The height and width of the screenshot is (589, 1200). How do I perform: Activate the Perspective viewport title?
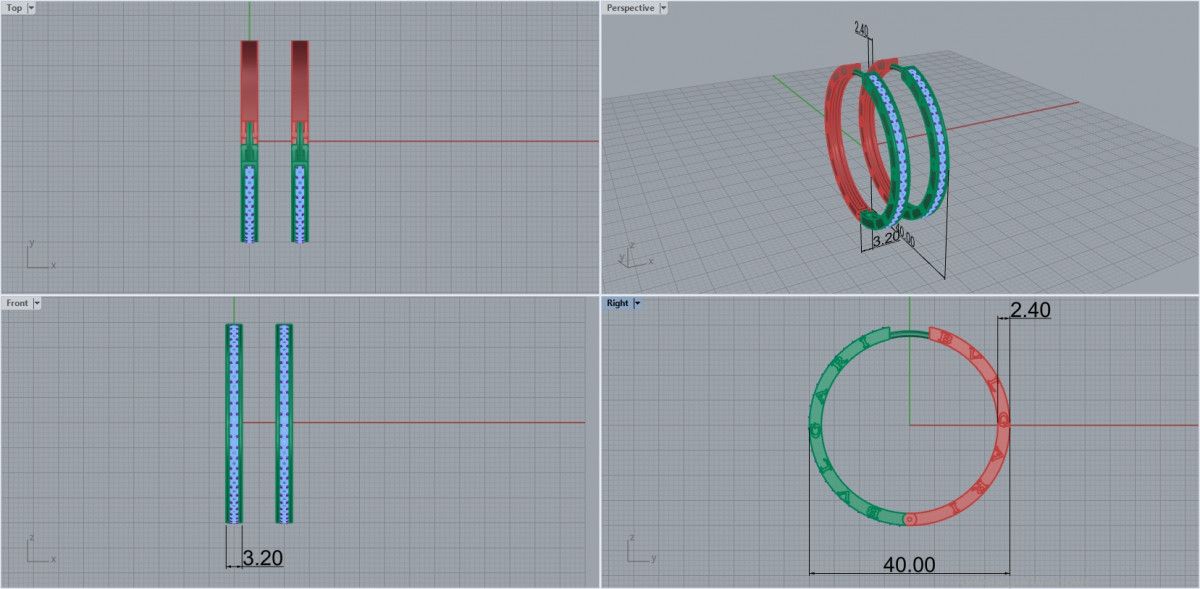point(630,8)
